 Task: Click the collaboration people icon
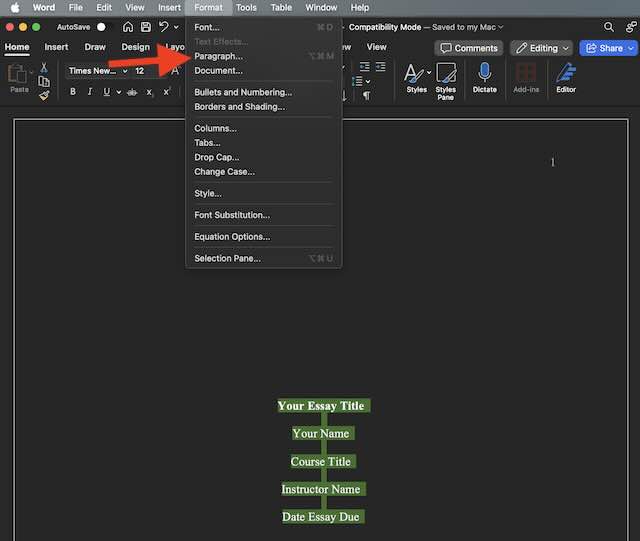[631, 27]
